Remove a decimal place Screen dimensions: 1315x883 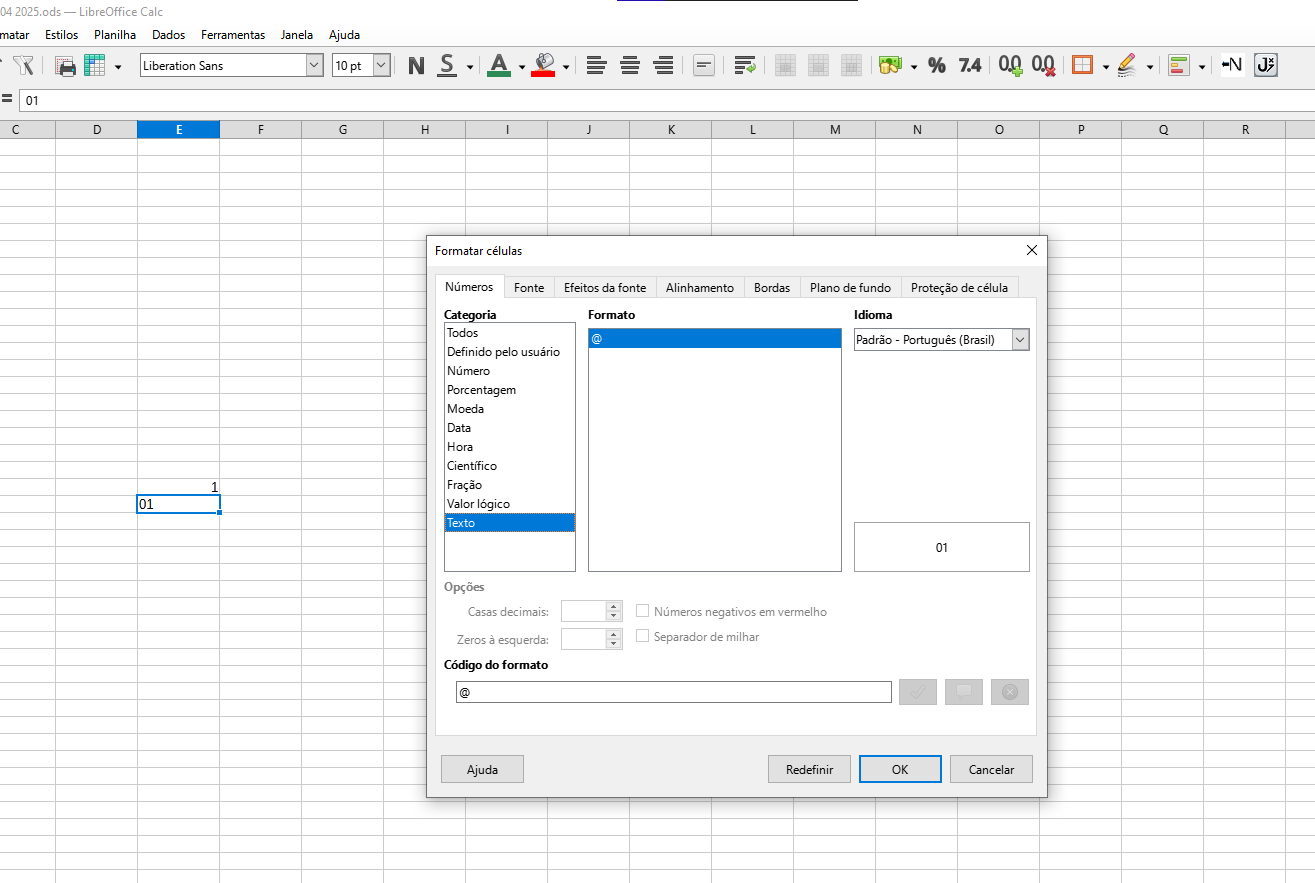(x=1043, y=66)
